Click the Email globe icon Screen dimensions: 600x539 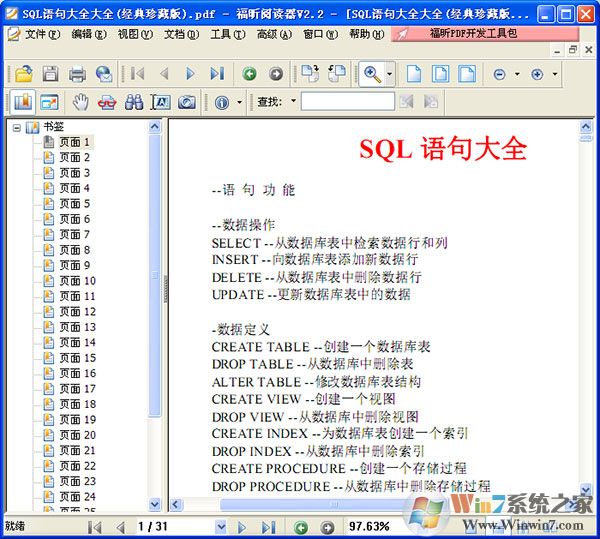[x=104, y=74]
